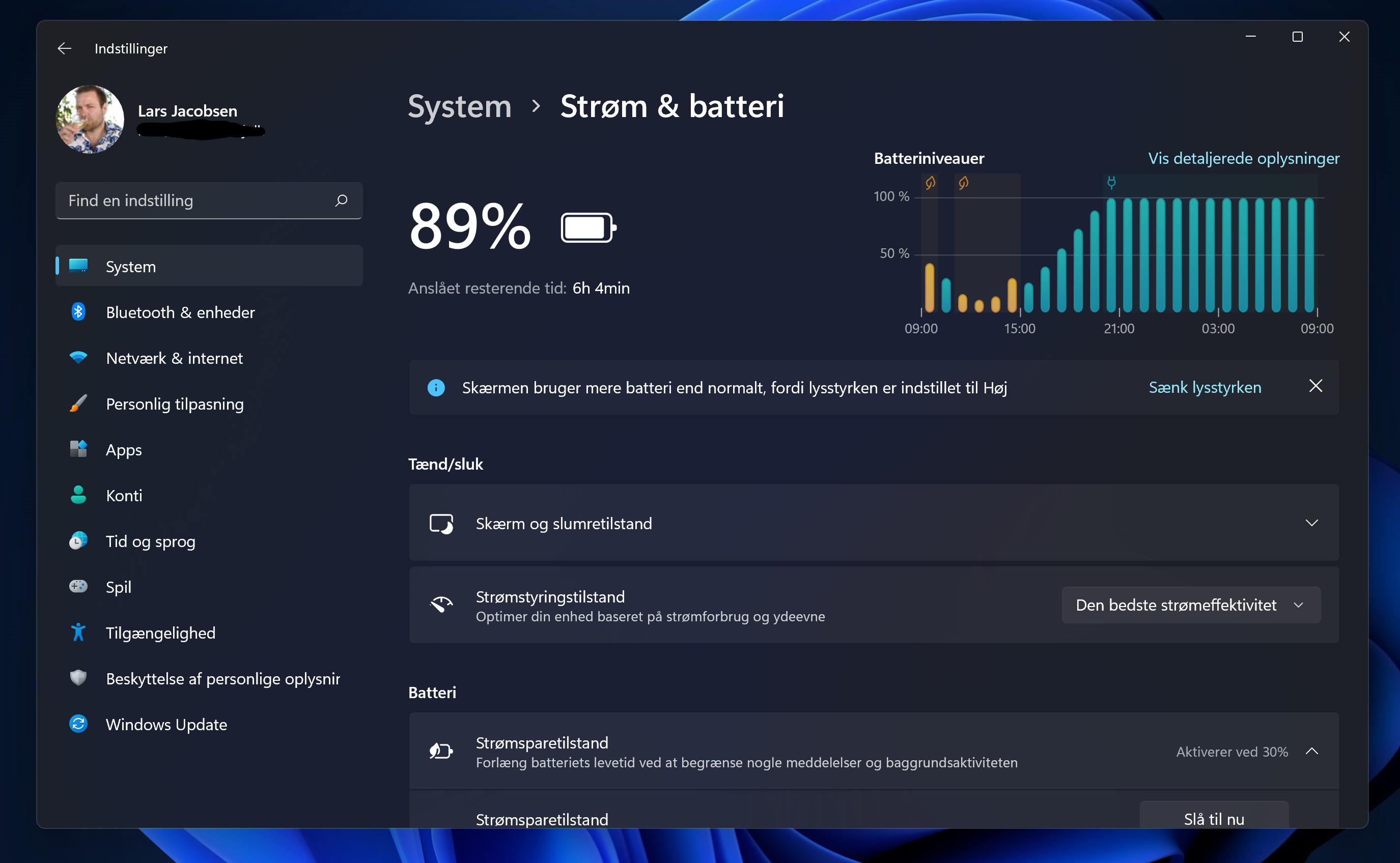Click the Sænk lysstyrken link
The height and width of the screenshot is (863, 1400).
coord(1205,388)
